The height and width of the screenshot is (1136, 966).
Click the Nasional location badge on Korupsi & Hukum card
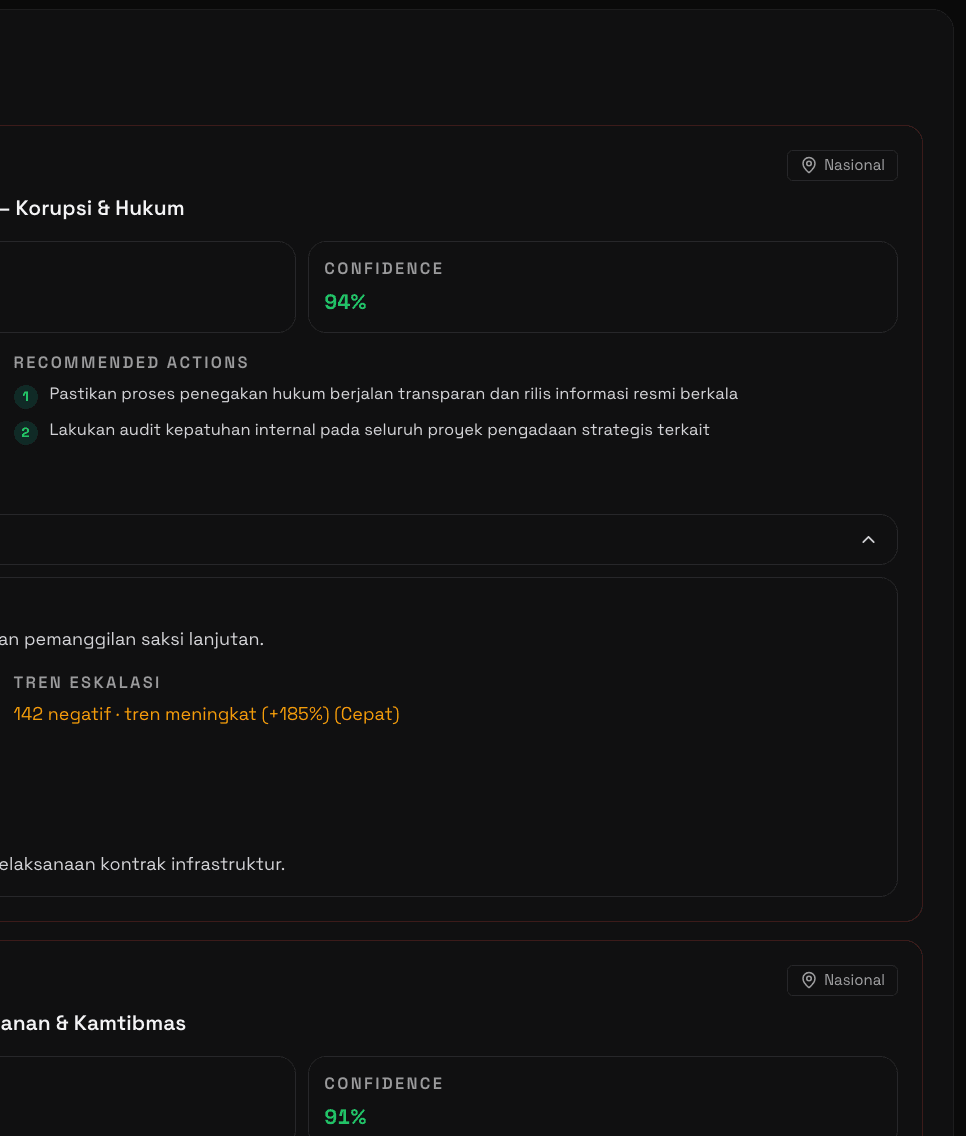[x=842, y=165]
